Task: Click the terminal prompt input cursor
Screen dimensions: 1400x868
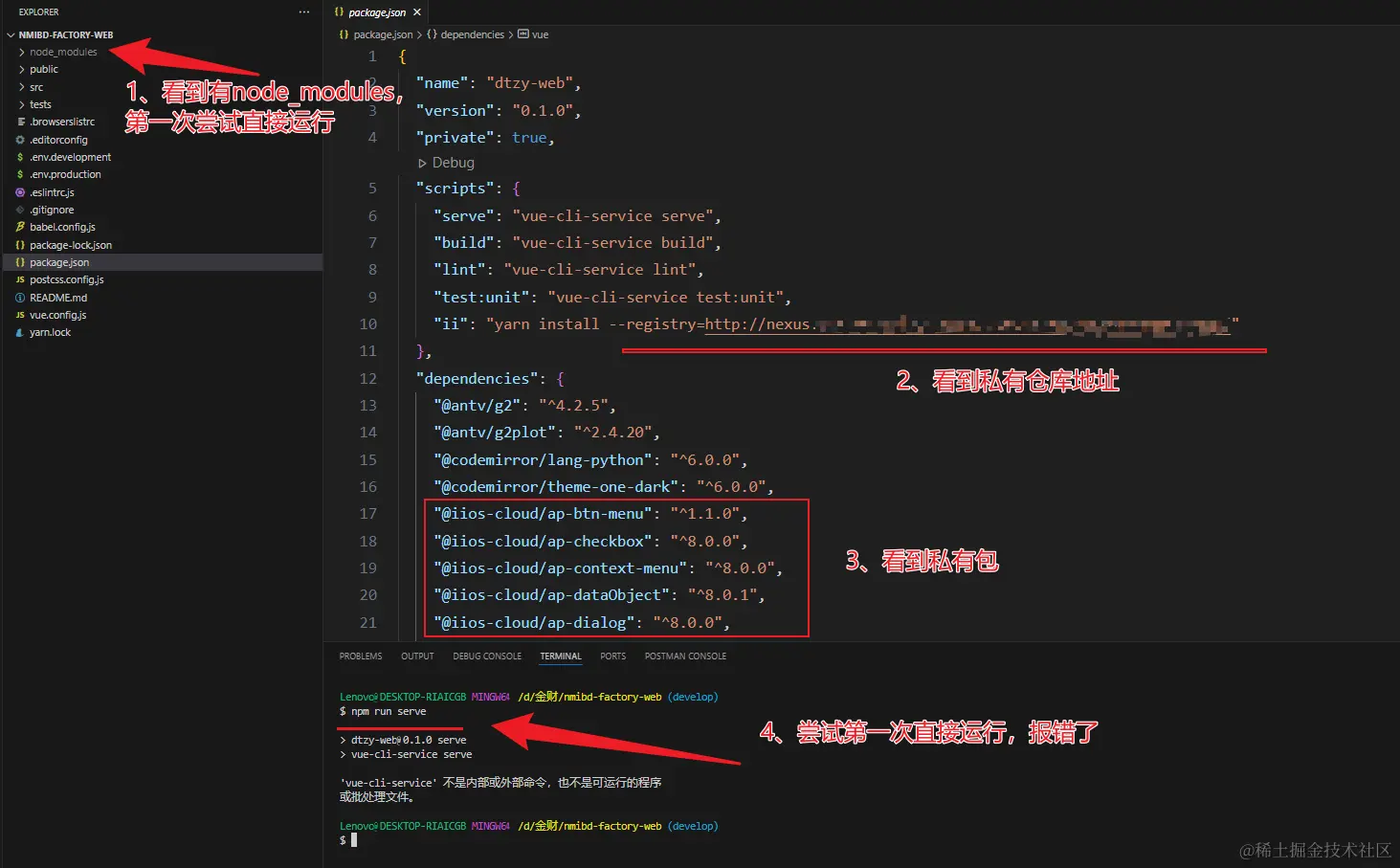Action: click(354, 840)
